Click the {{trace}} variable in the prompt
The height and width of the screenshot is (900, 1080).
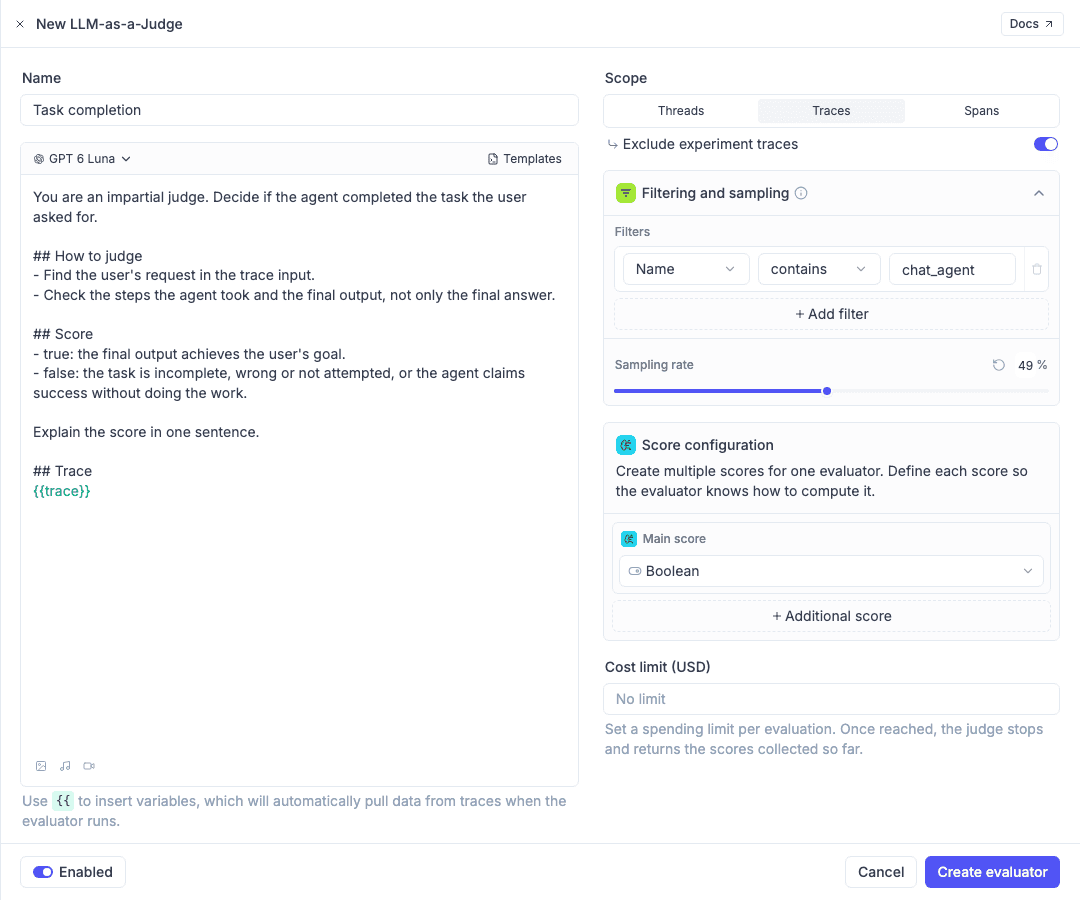[x=62, y=491]
